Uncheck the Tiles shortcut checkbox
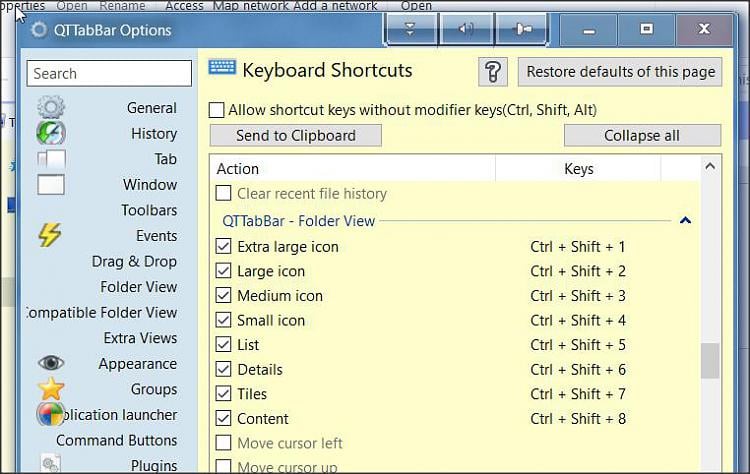The width and height of the screenshot is (750, 474). coord(223,394)
